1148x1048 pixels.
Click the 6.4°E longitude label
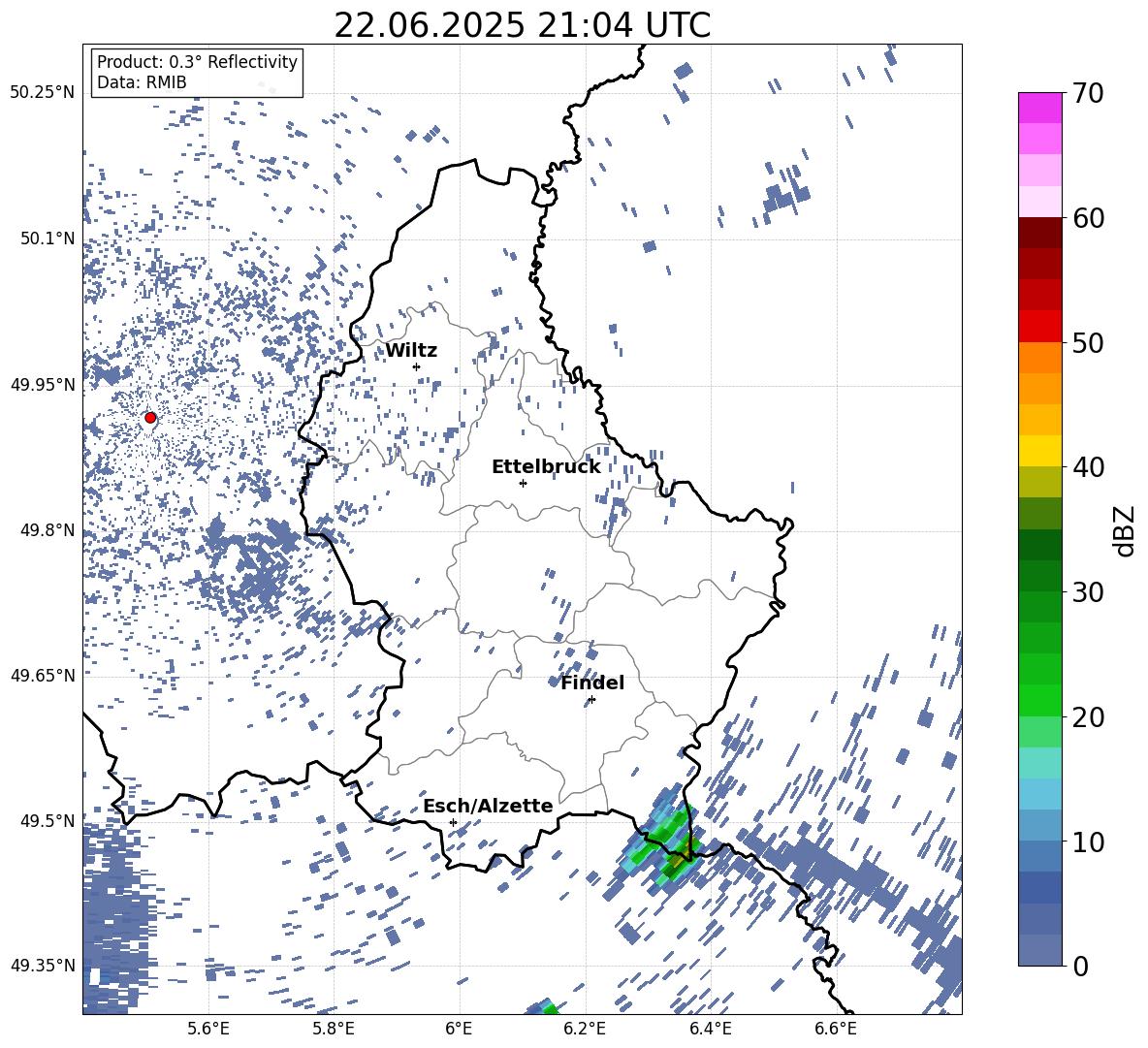pos(711,1029)
